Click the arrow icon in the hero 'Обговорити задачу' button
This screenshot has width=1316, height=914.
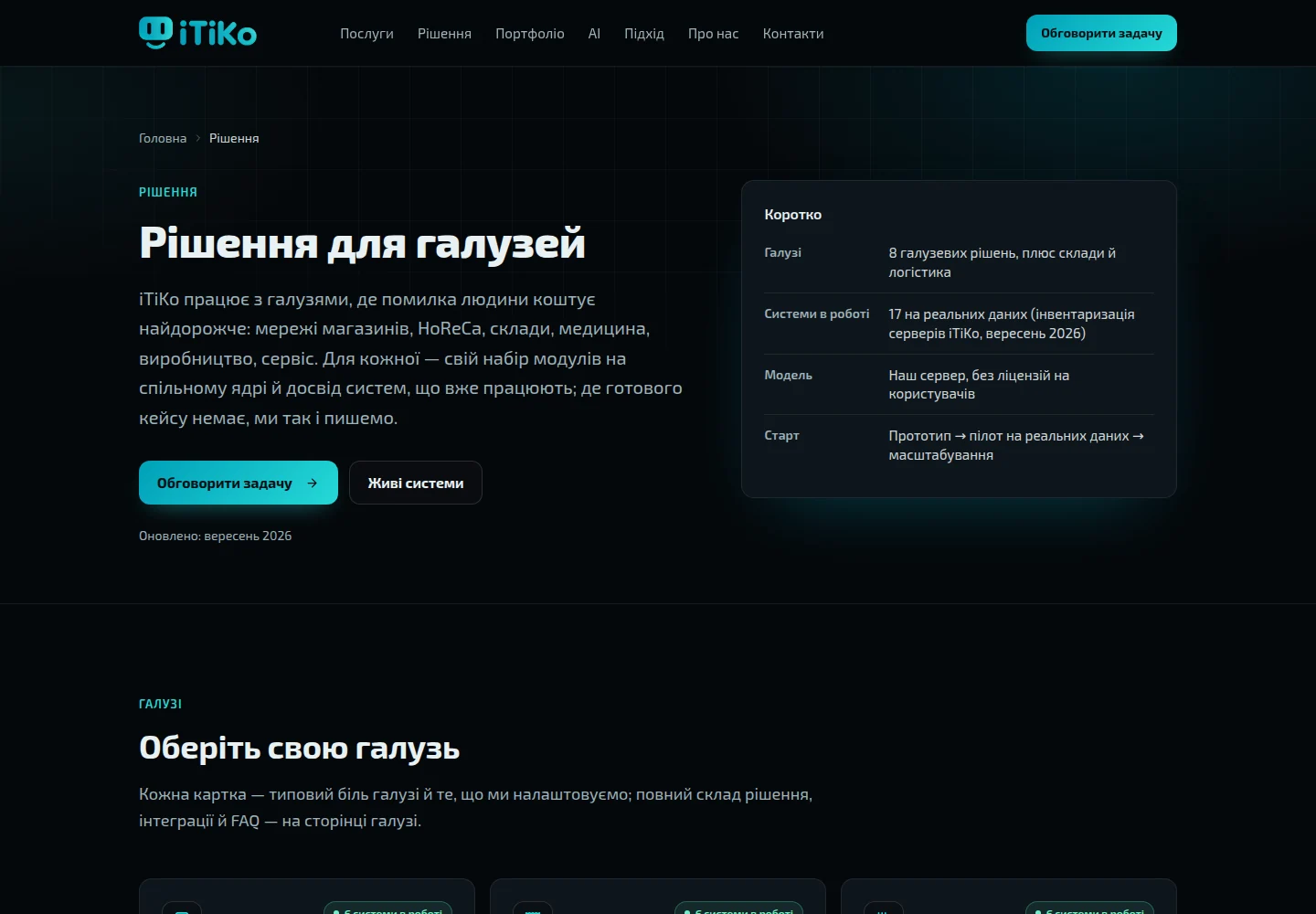(x=313, y=483)
